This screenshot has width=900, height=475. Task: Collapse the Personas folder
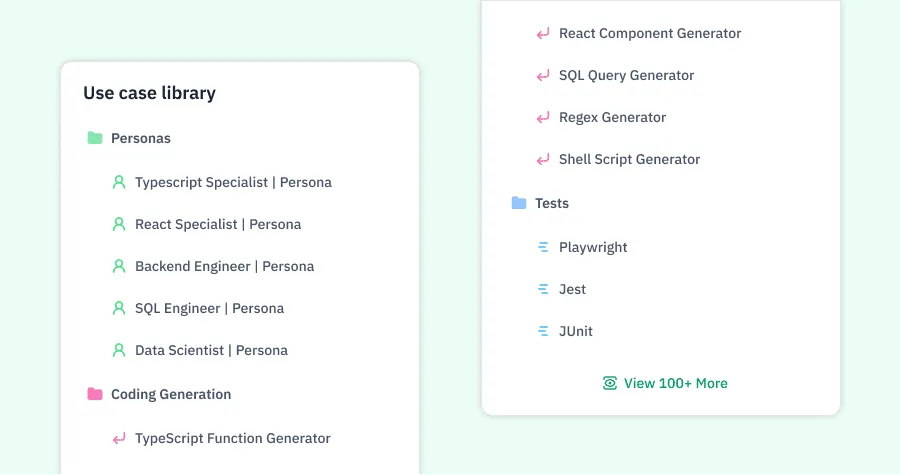[140, 138]
